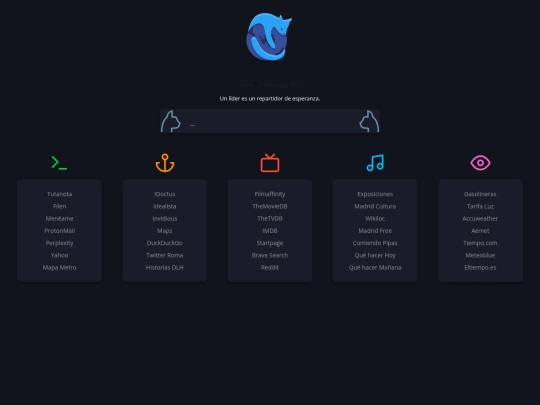540x405 pixels.
Task: Open the Invidious link
Action: click(x=165, y=218)
